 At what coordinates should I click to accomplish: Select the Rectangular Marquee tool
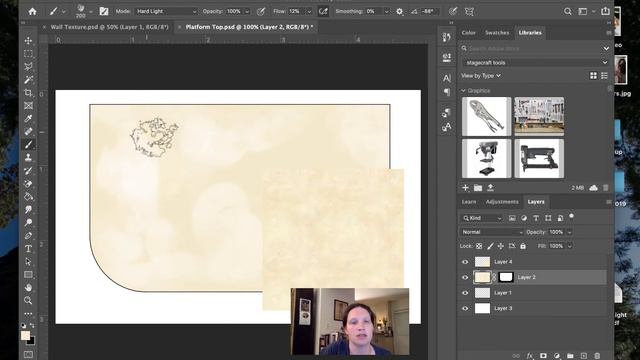[x=28, y=53]
